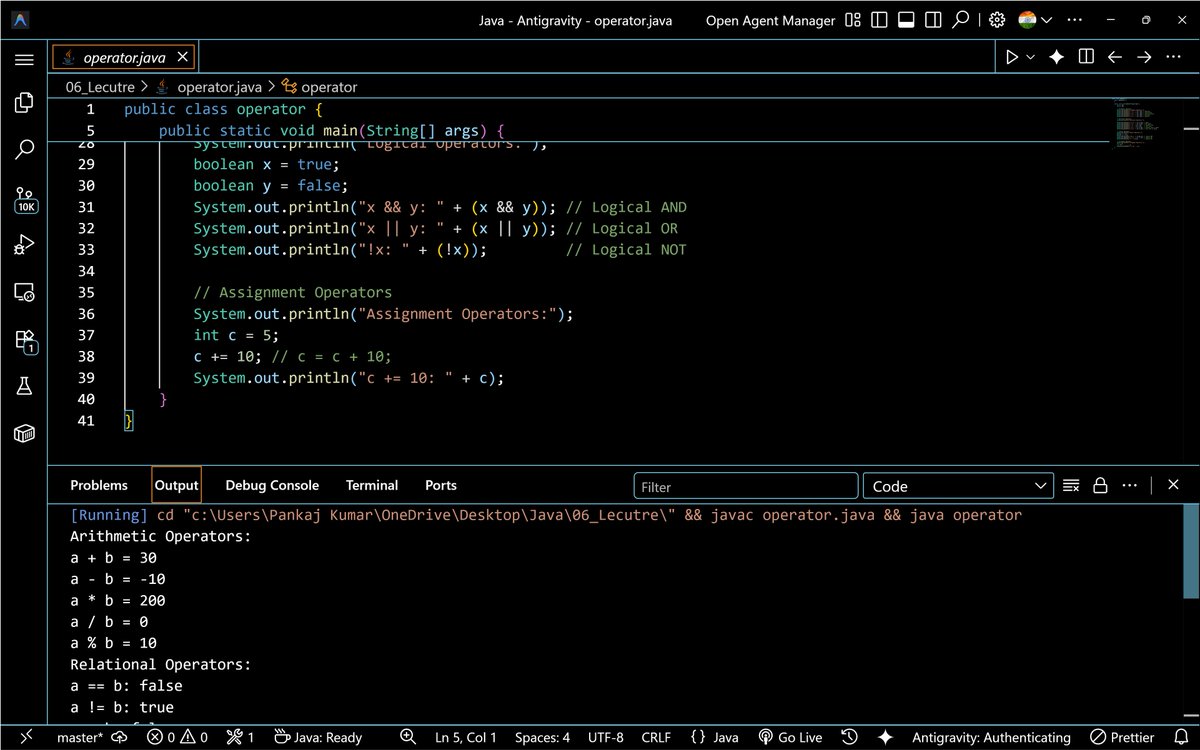Click 06_Lecutre breadcrumb folder

coord(99,87)
